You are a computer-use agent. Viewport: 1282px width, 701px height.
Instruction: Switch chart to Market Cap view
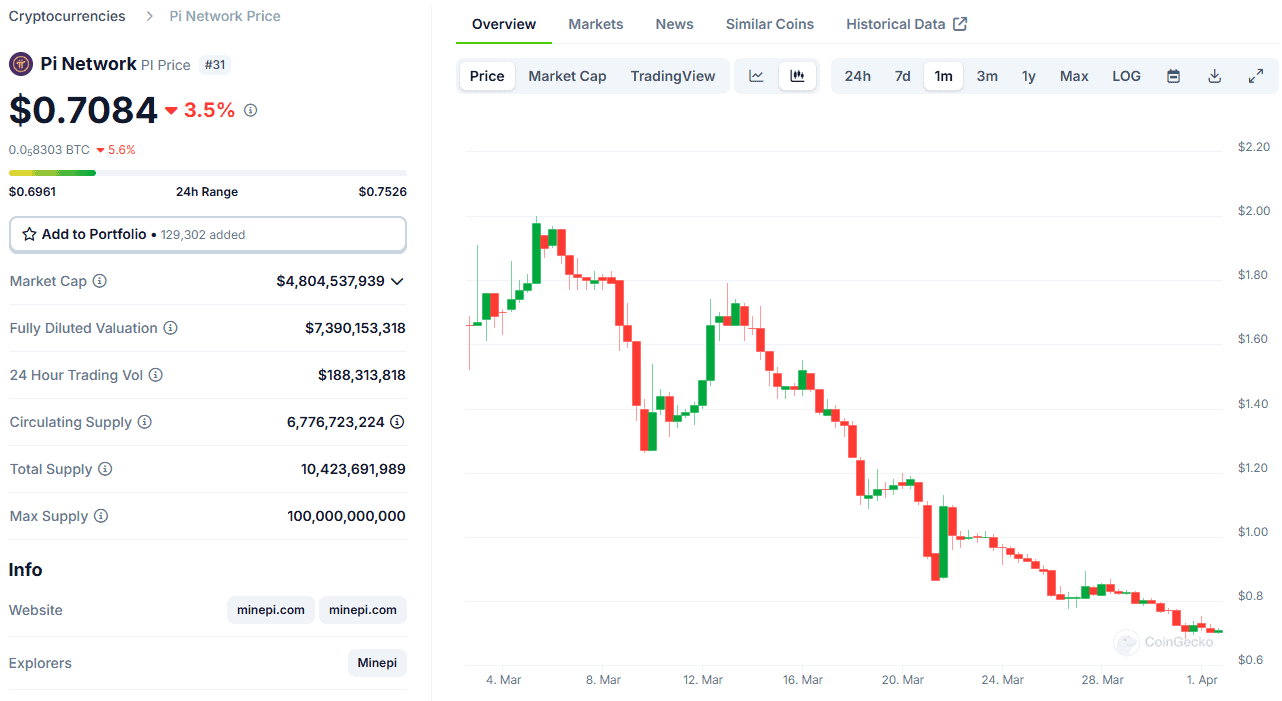tap(567, 75)
